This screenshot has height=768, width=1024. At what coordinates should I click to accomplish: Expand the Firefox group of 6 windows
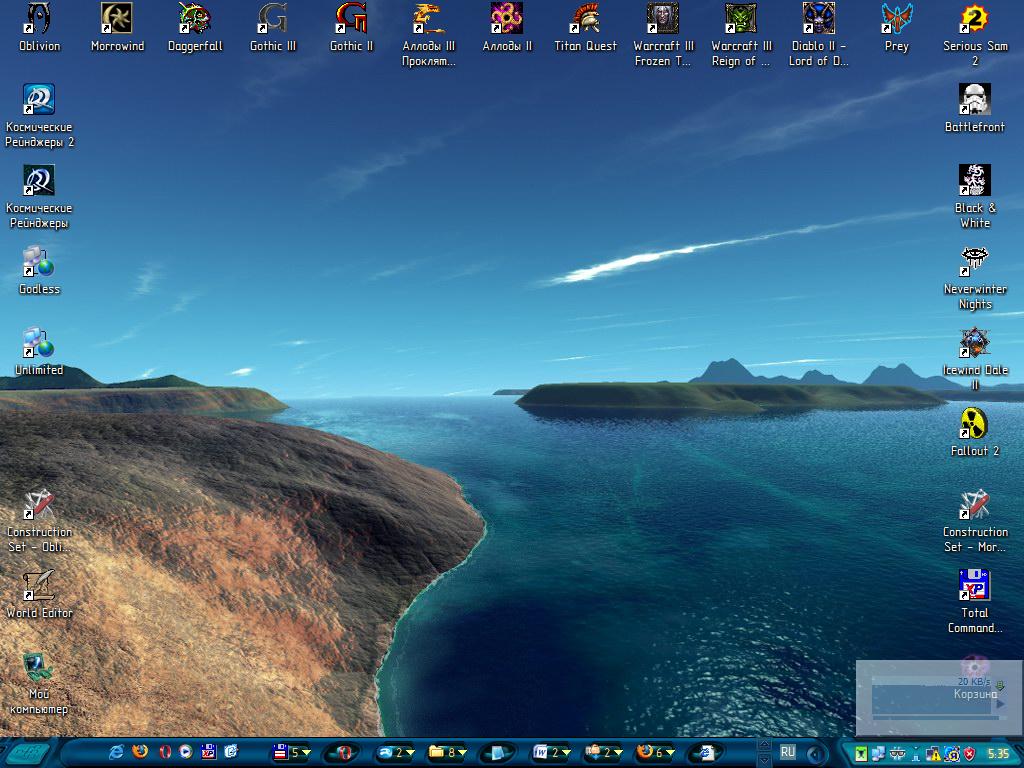pyautogui.click(x=655, y=752)
